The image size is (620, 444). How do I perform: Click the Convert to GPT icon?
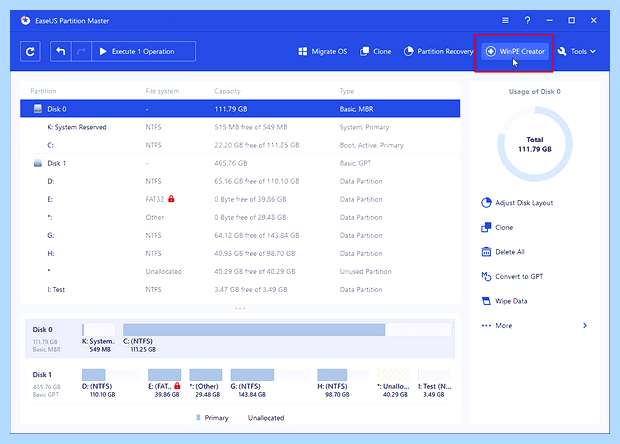tap(486, 276)
